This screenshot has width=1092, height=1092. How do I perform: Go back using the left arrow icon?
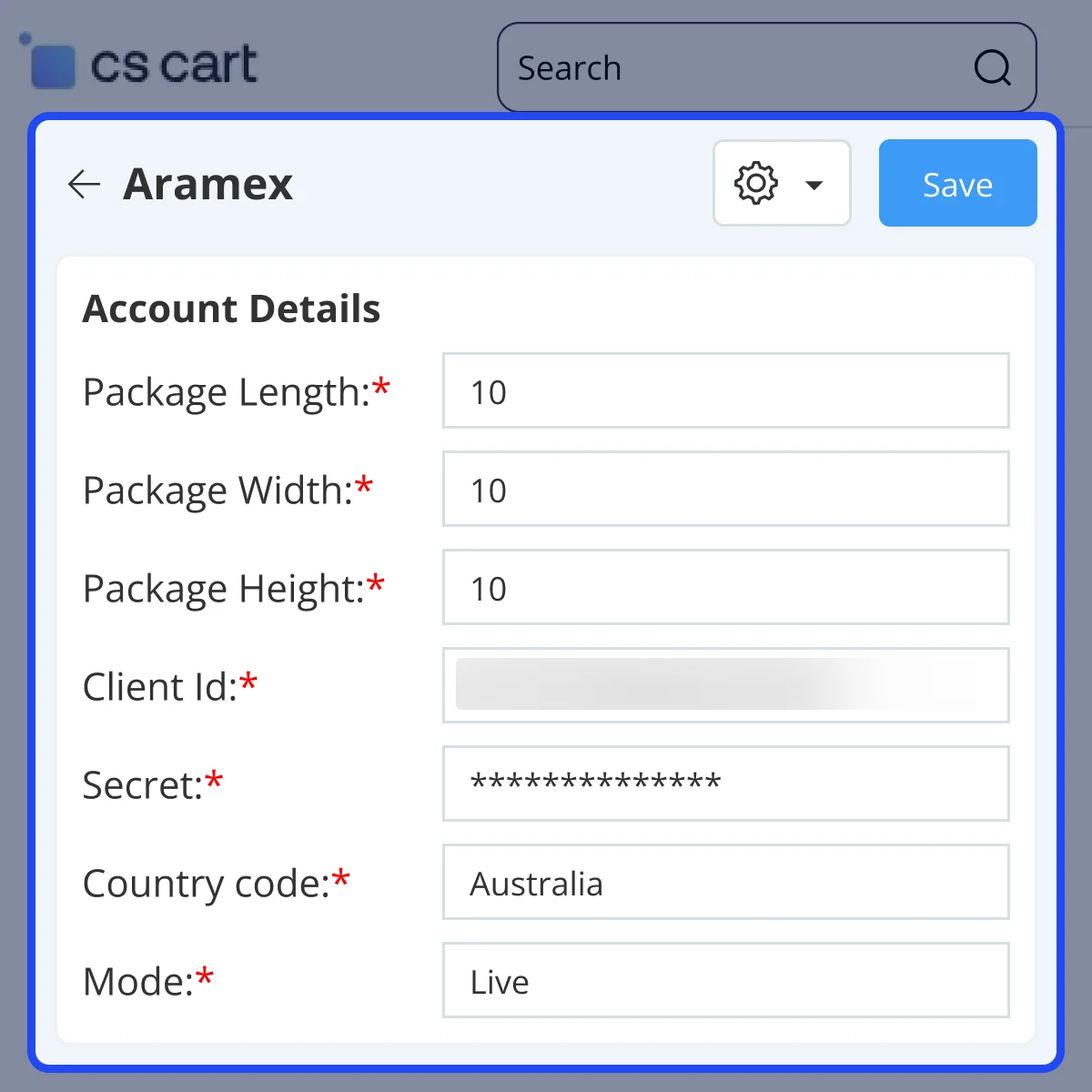[84, 184]
